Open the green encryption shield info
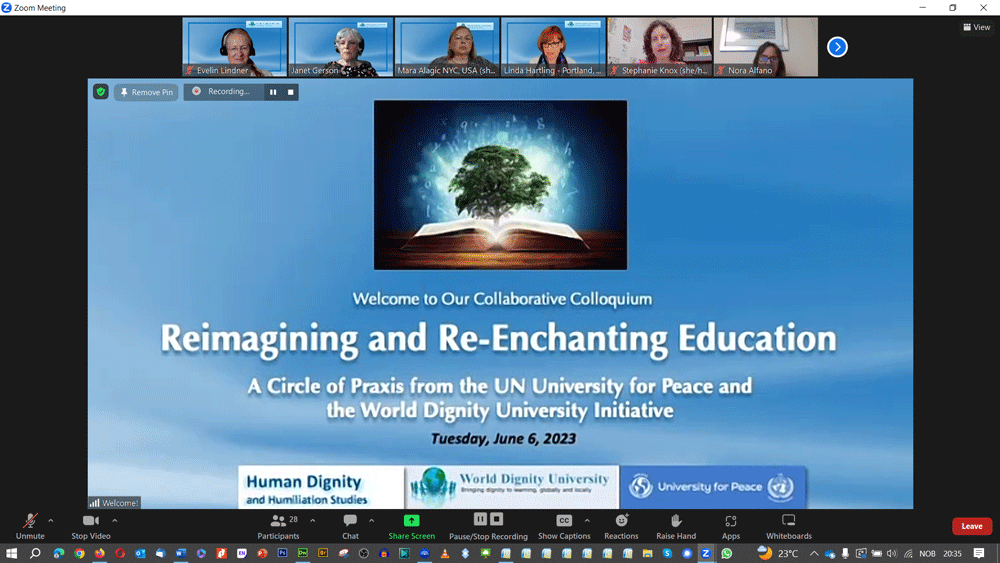The width and height of the screenshot is (1000, 563). point(101,92)
